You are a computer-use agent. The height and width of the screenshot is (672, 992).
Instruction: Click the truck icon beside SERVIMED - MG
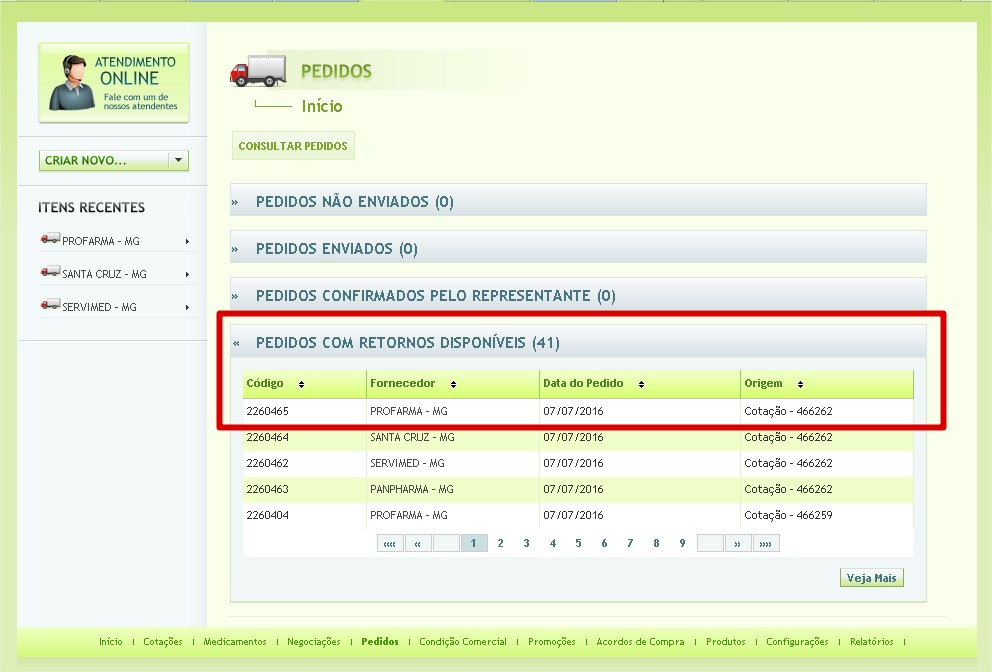(50, 306)
